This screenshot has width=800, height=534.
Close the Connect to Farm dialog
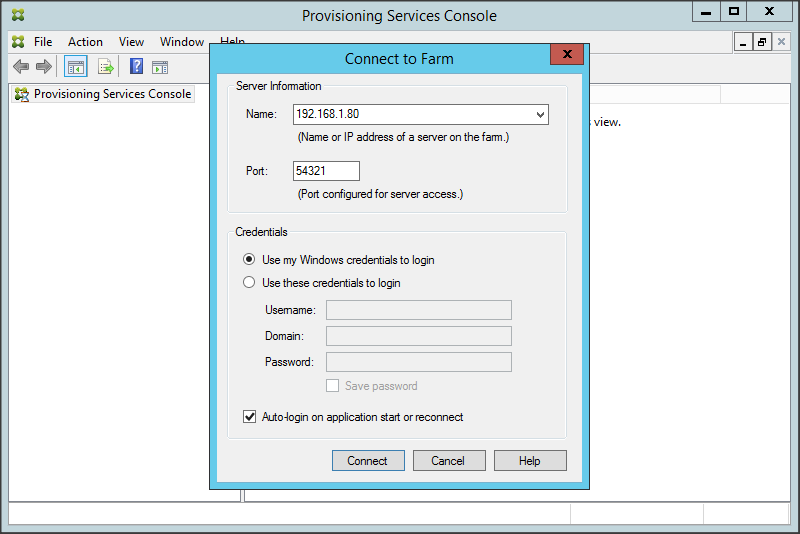(567, 55)
